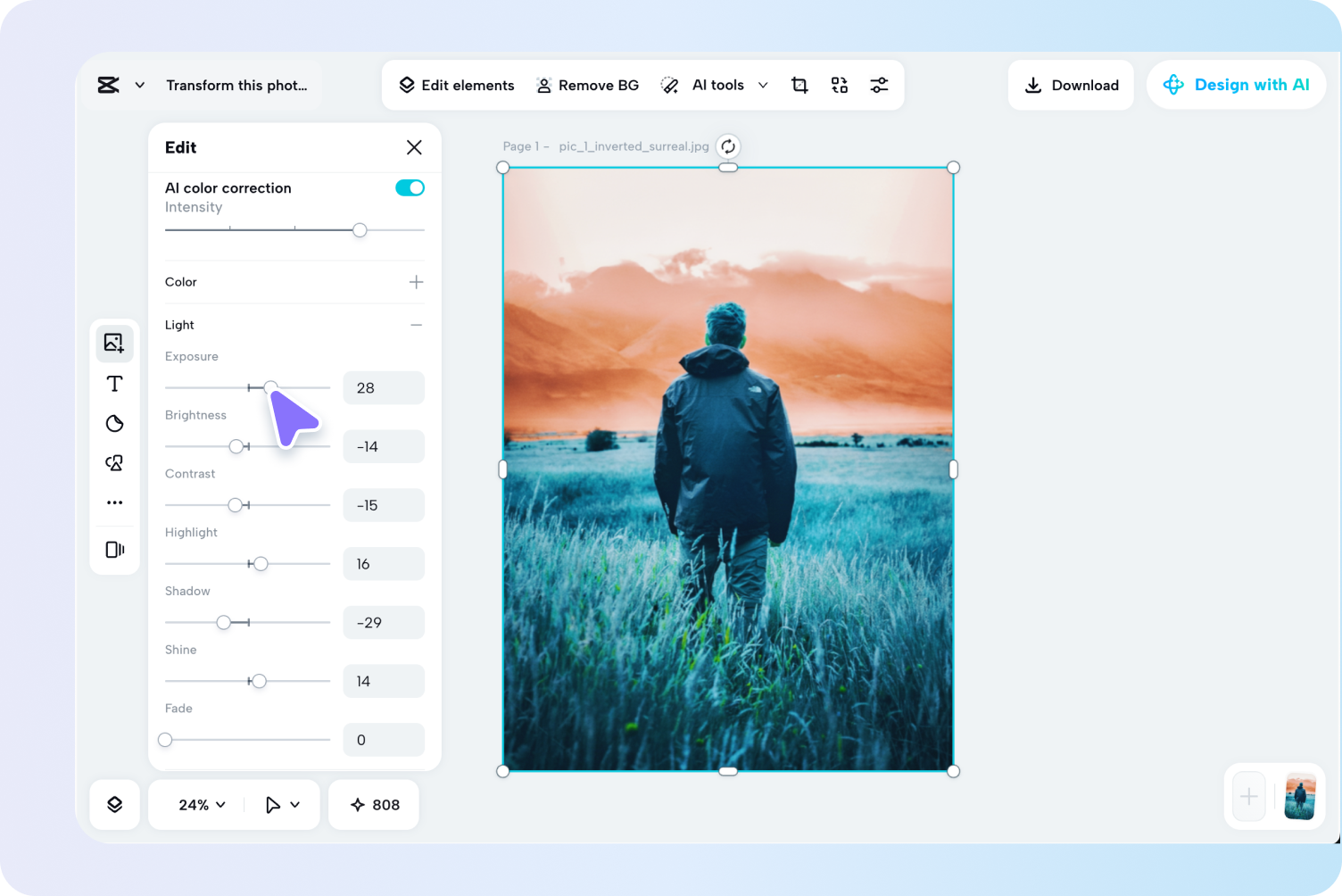This screenshot has height=896, width=1342.
Task: Select the Add image tool in the sidebar
Action: 114,343
